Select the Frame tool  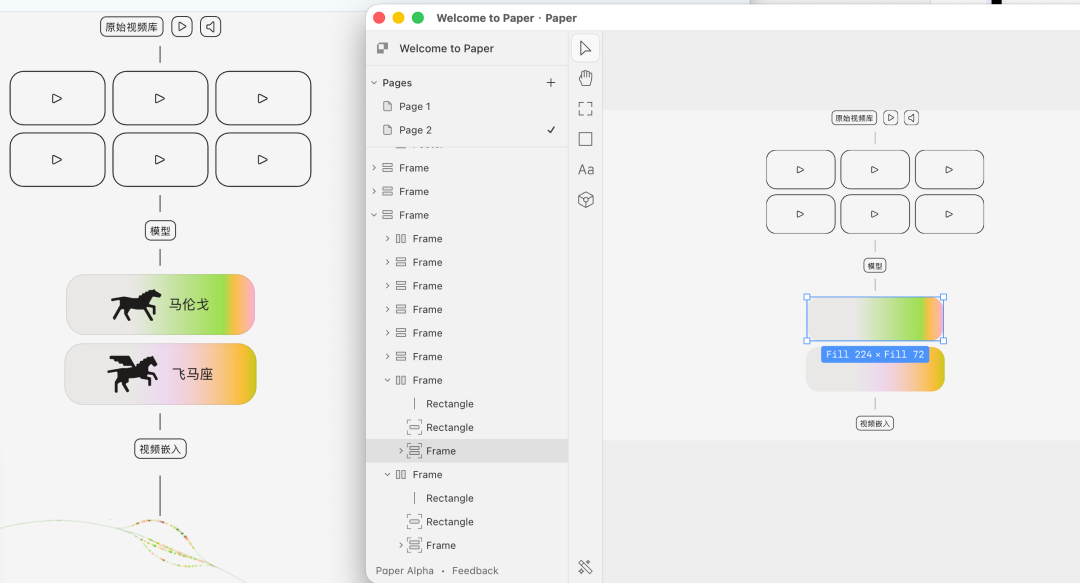click(585, 109)
